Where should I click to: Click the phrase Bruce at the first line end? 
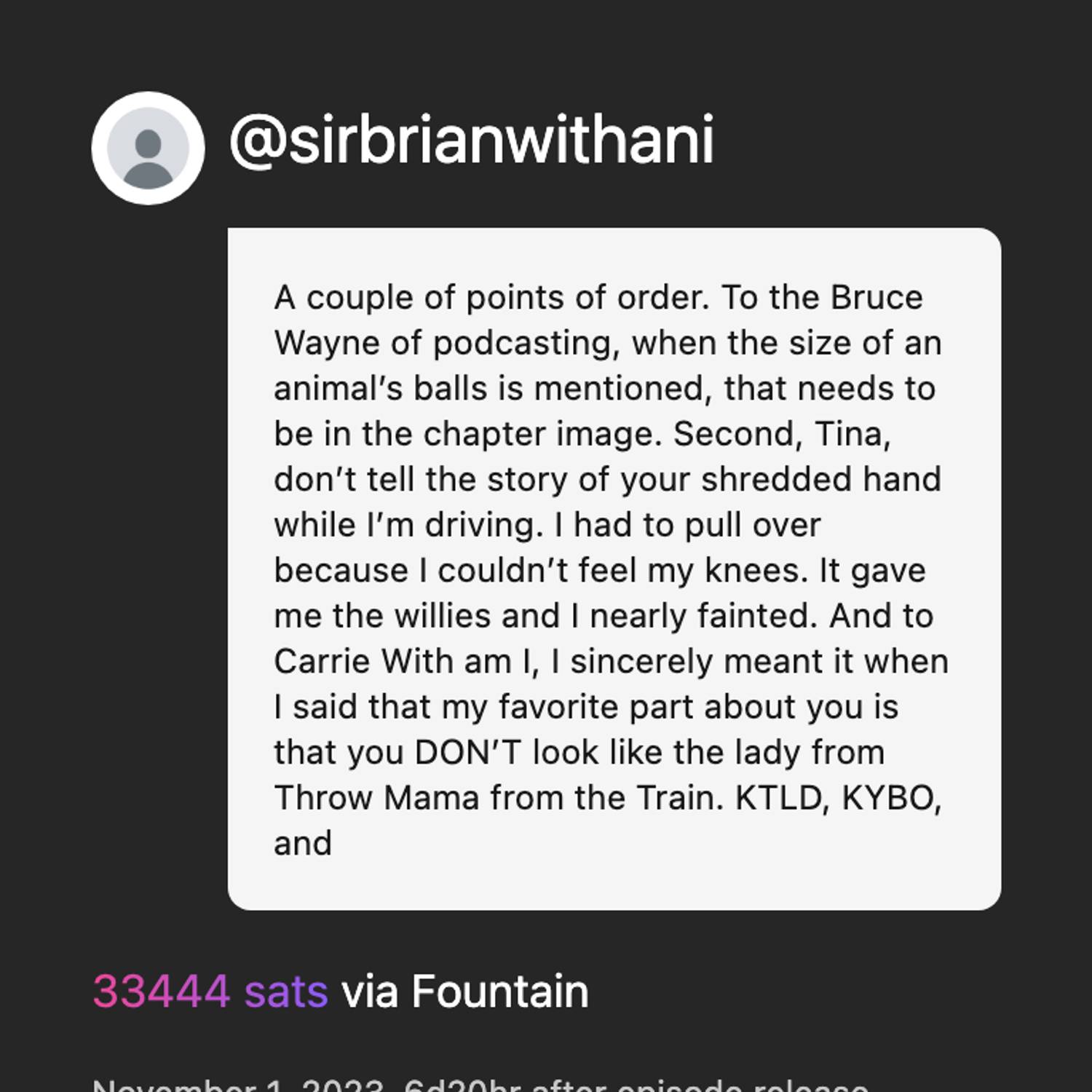pyautogui.click(x=877, y=298)
